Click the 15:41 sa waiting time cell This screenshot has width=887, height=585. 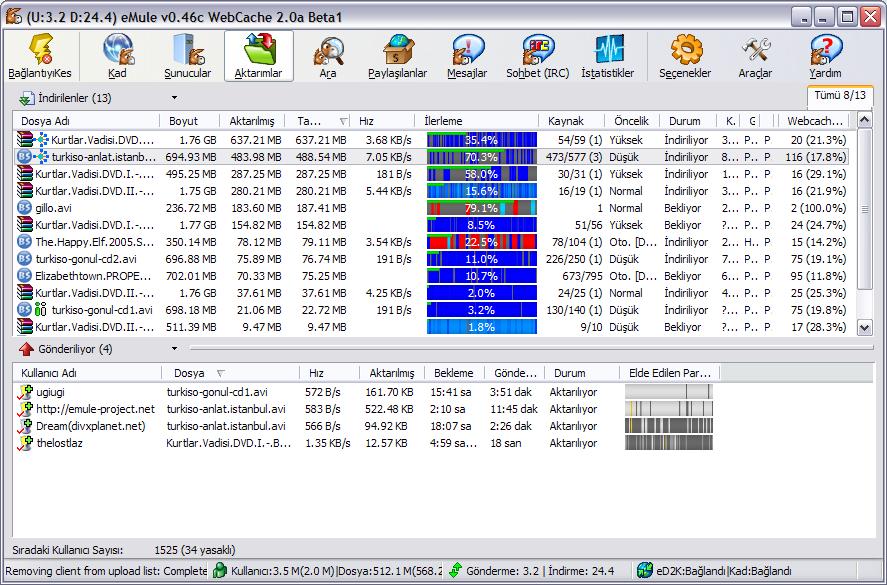point(451,392)
